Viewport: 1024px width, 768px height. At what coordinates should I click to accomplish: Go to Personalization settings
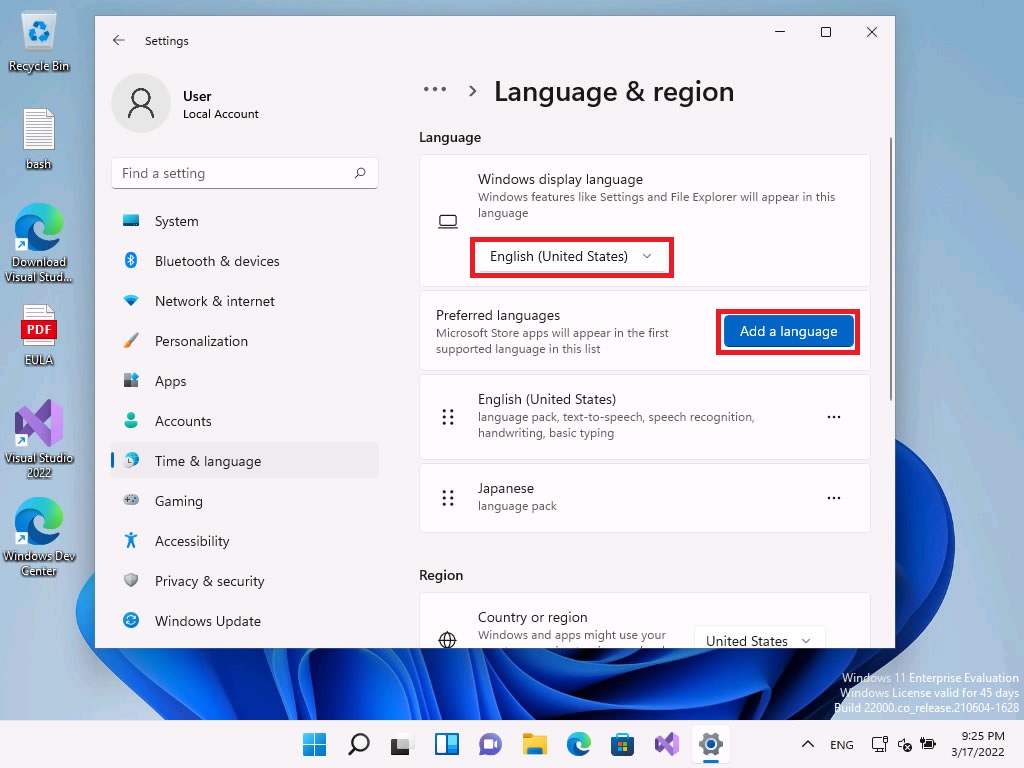coord(201,341)
